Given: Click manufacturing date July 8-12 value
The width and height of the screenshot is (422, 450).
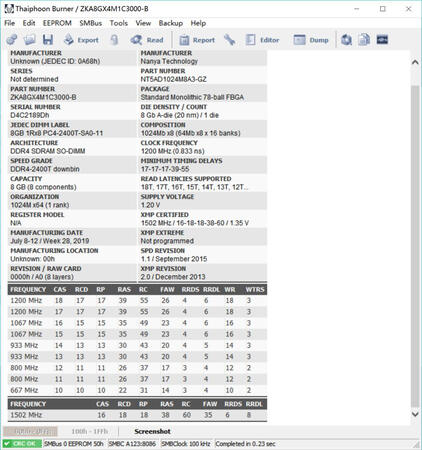Looking at the screenshot, I should 50,241.
